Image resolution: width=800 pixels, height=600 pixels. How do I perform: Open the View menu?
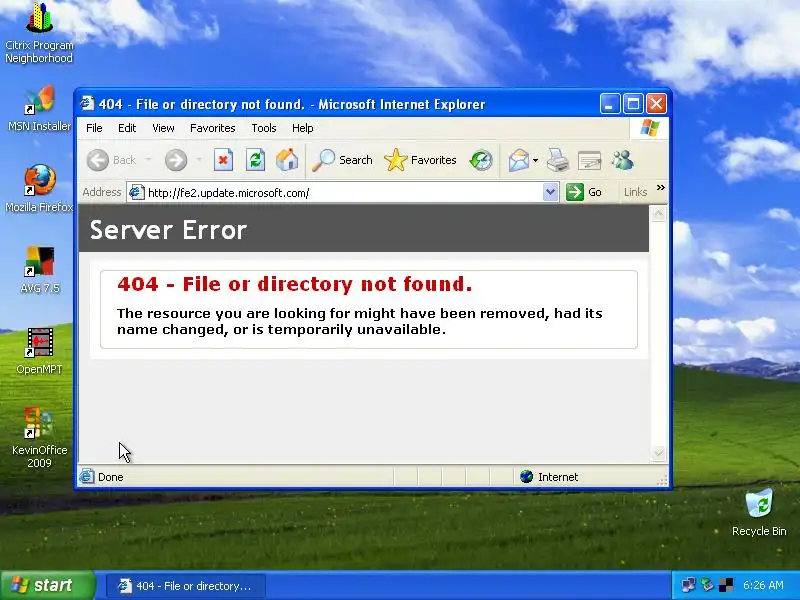pyautogui.click(x=163, y=128)
